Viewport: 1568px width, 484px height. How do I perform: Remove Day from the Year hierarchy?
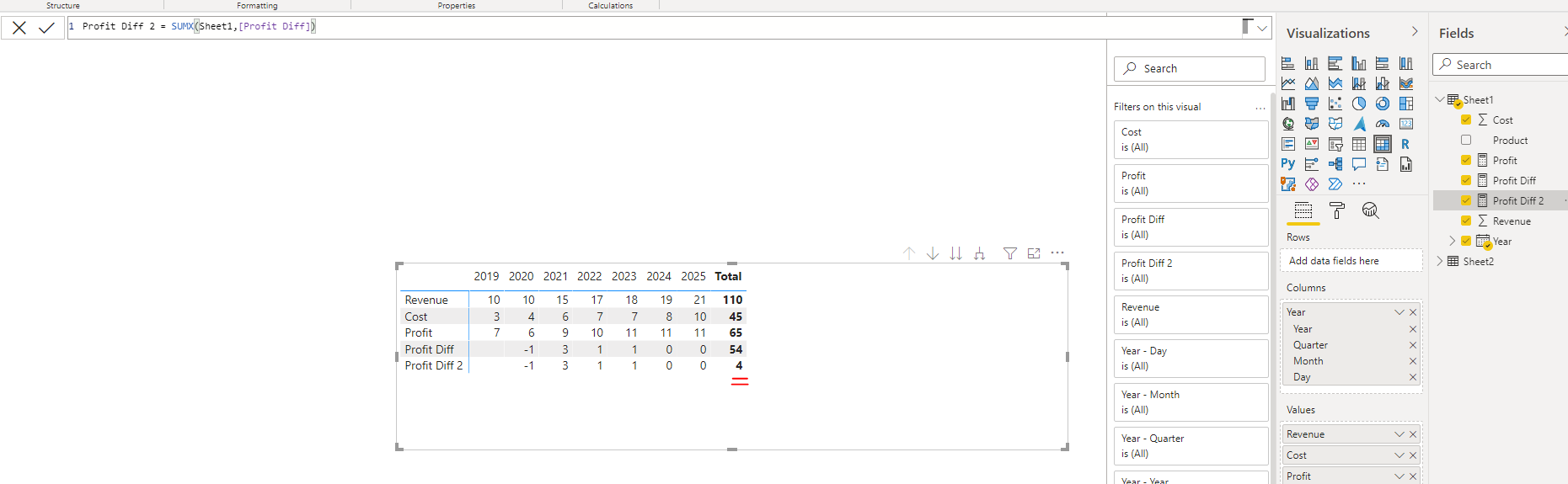(x=1413, y=377)
